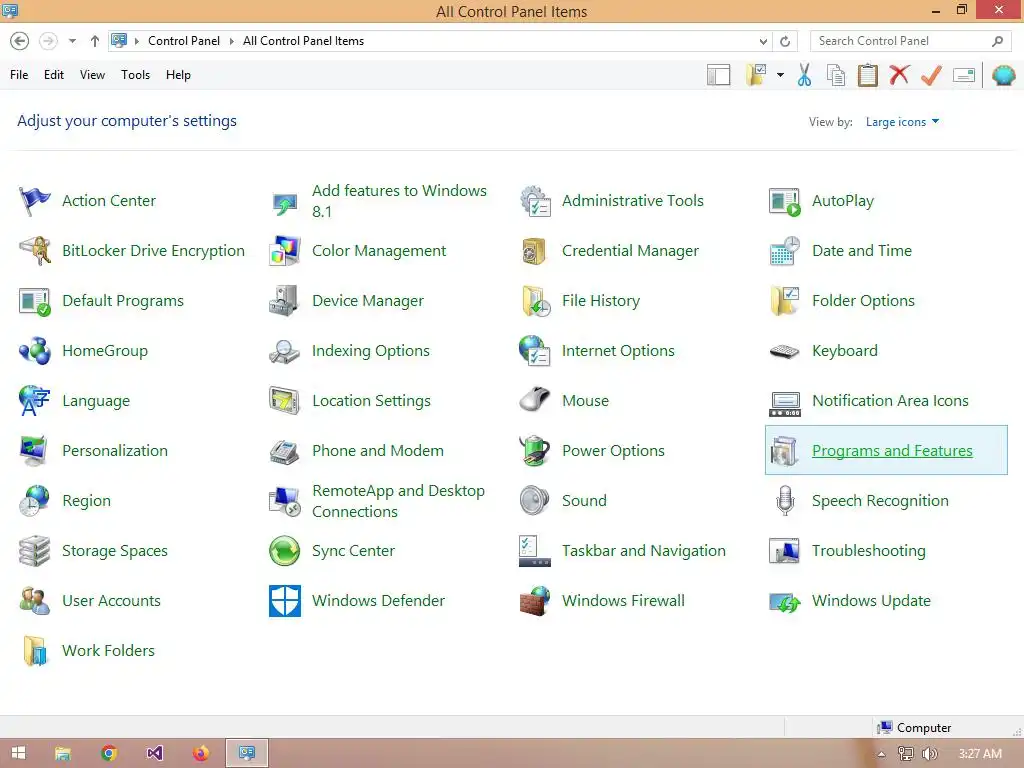The width and height of the screenshot is (1024, 768).
Task: Open the Windows Defender shield icon
Action: 285,601
